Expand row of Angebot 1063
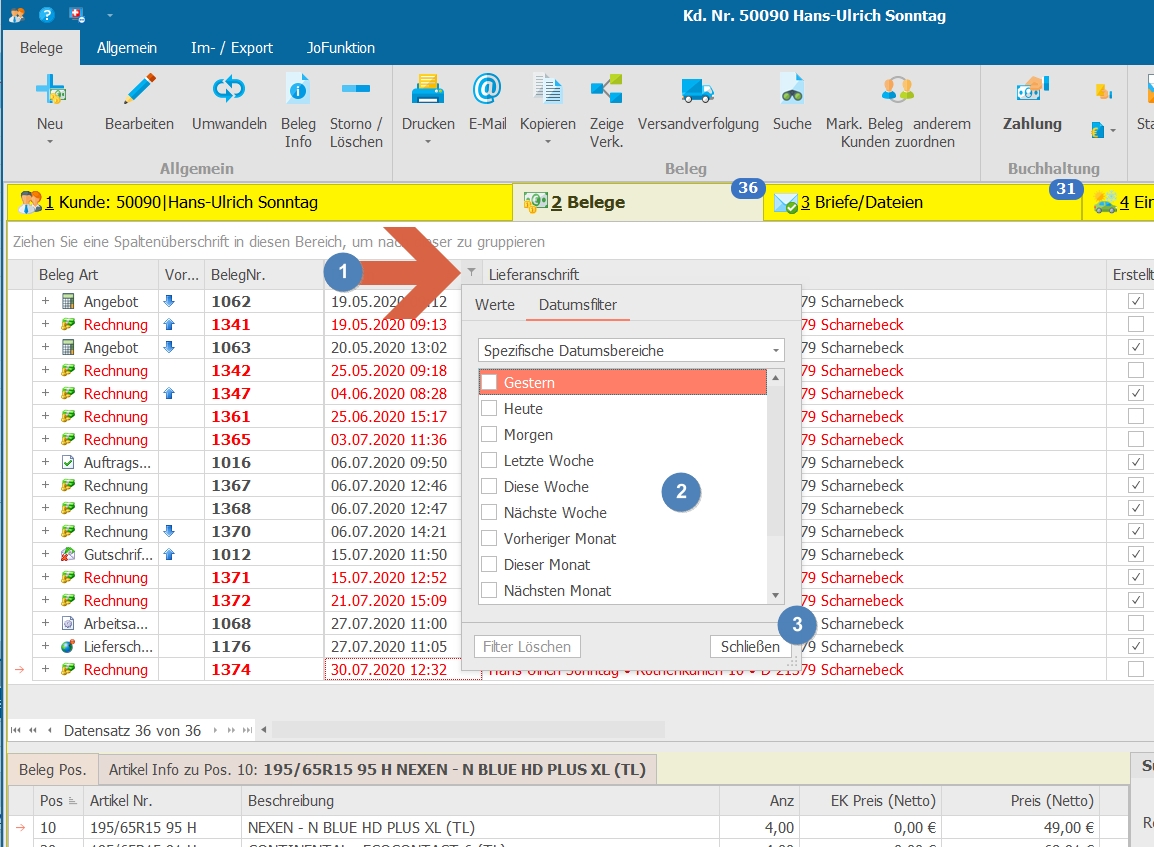Viewport: 1154px width, 847px height. click(x=45, y=347)
